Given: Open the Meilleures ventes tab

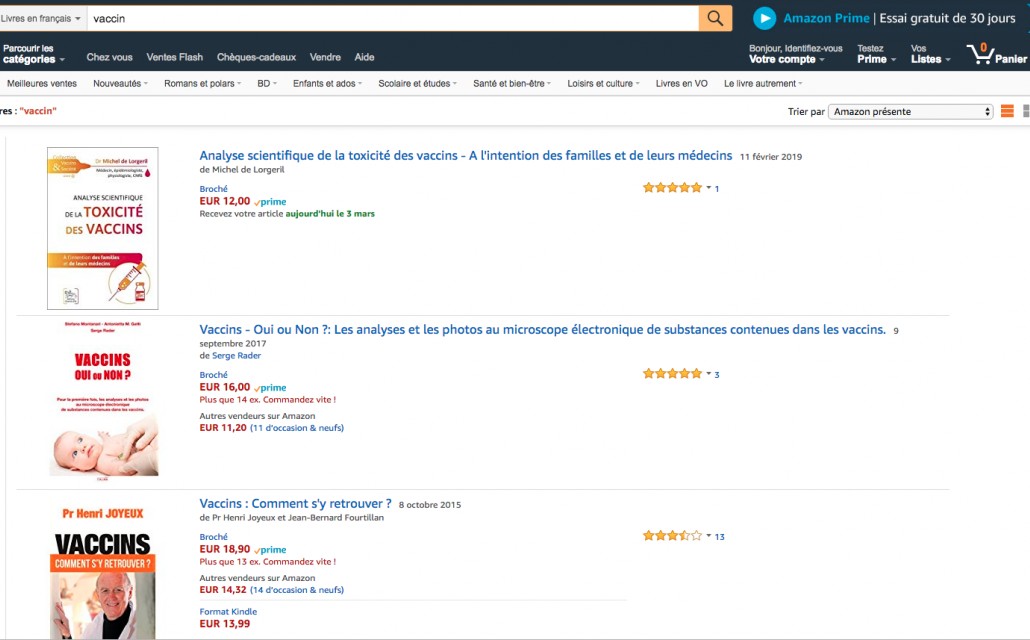Looking at the screenshot, I should [x=42, y=83].
